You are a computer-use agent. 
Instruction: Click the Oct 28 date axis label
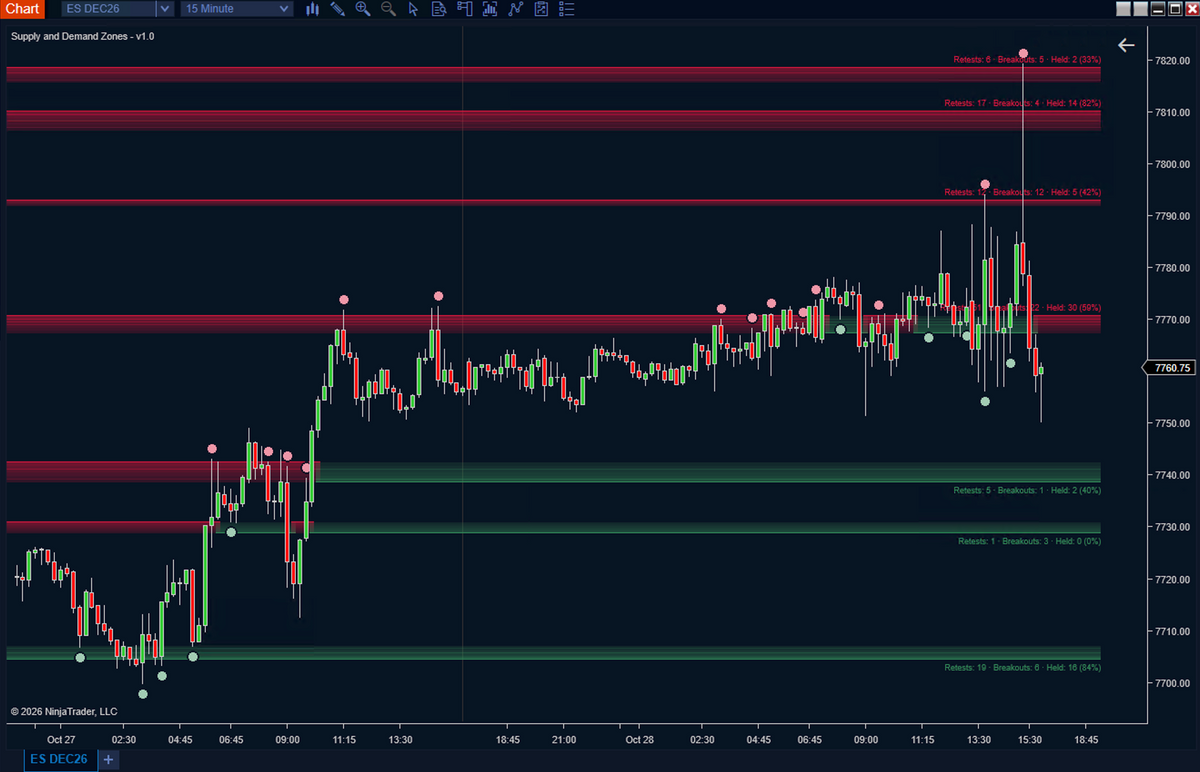(639, 740)
